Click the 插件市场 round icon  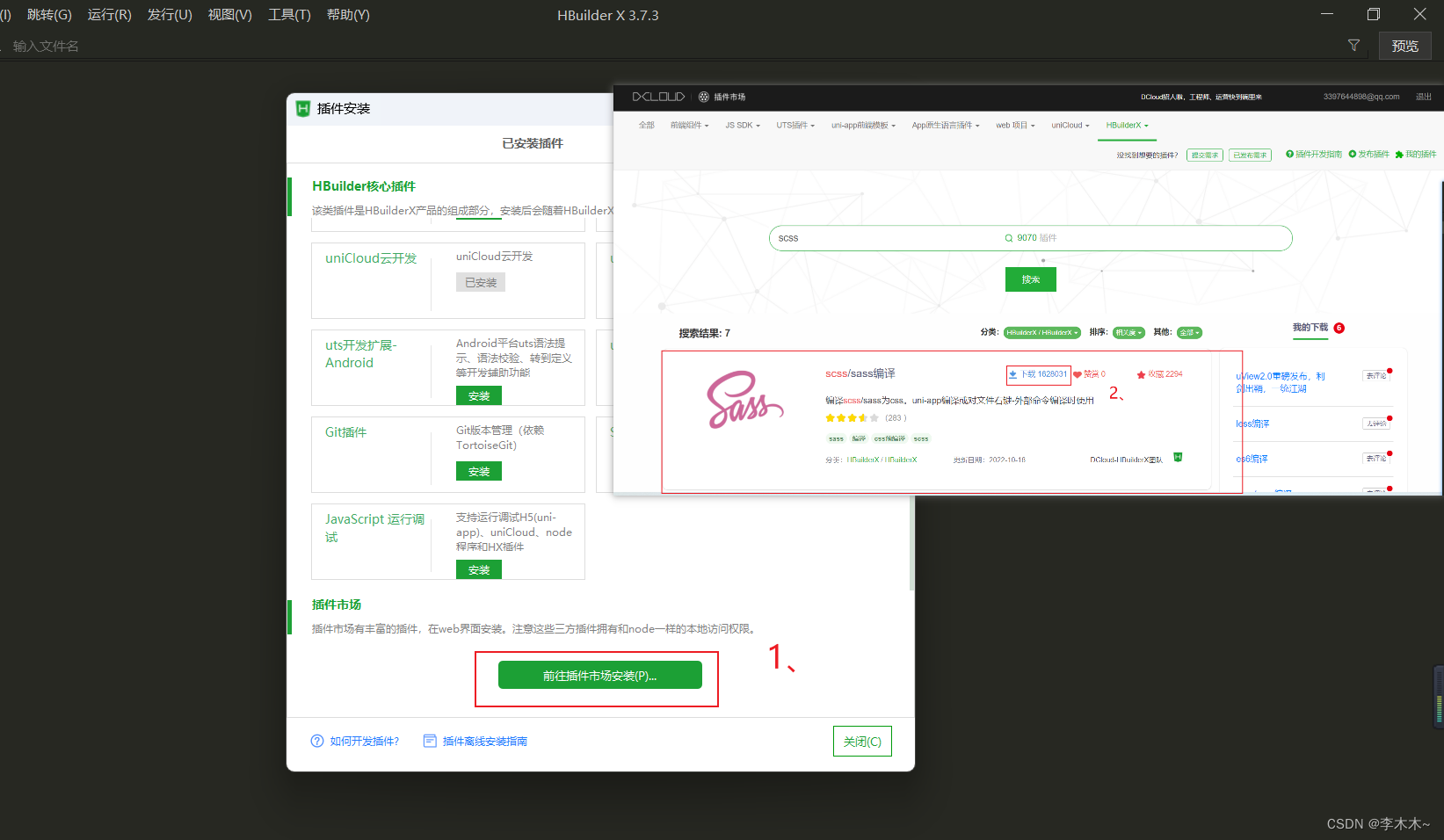[703, 97]
